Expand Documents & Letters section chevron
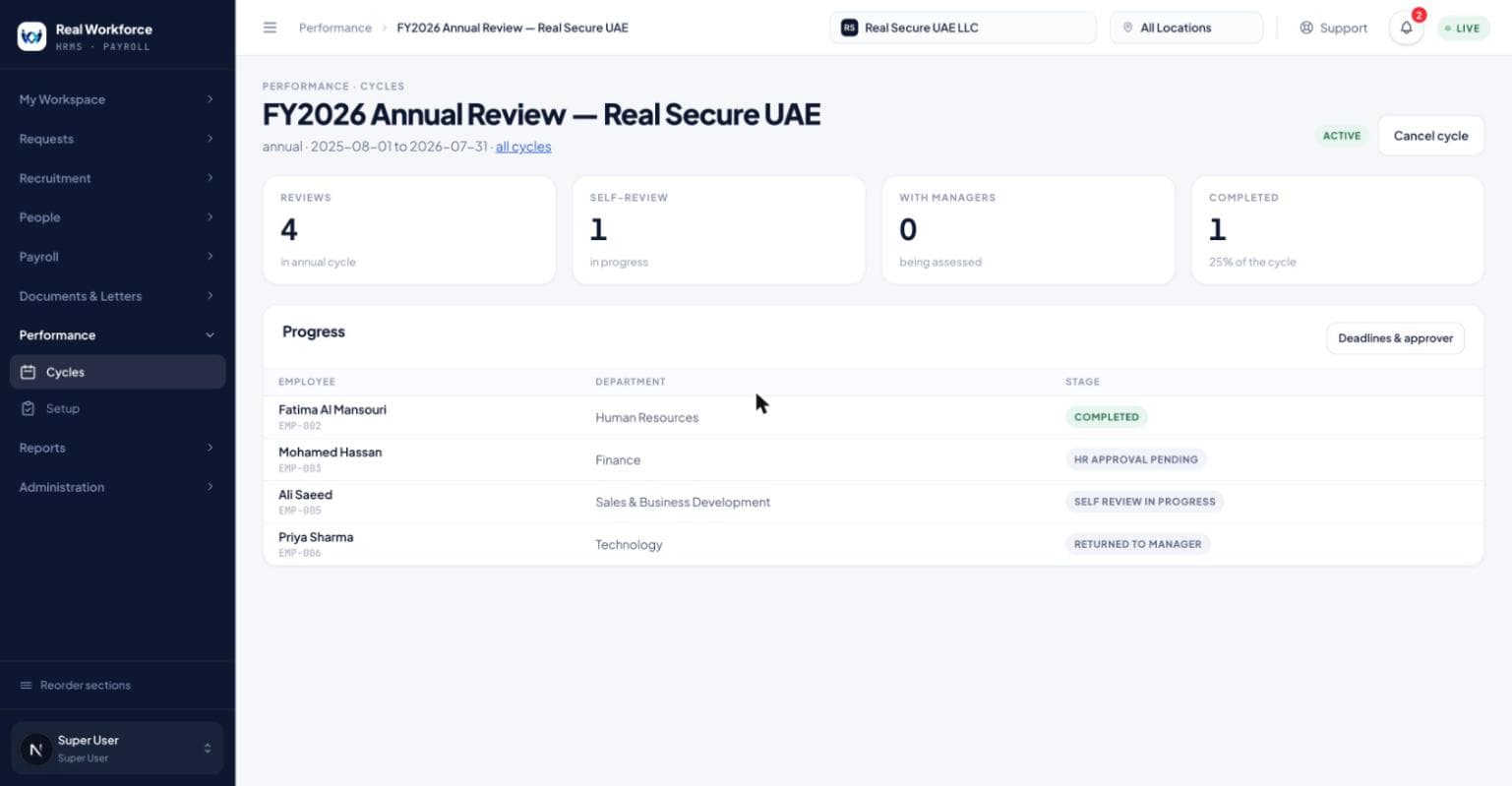The width and height of the screenshot is (1512, 786). pos(210,296)
